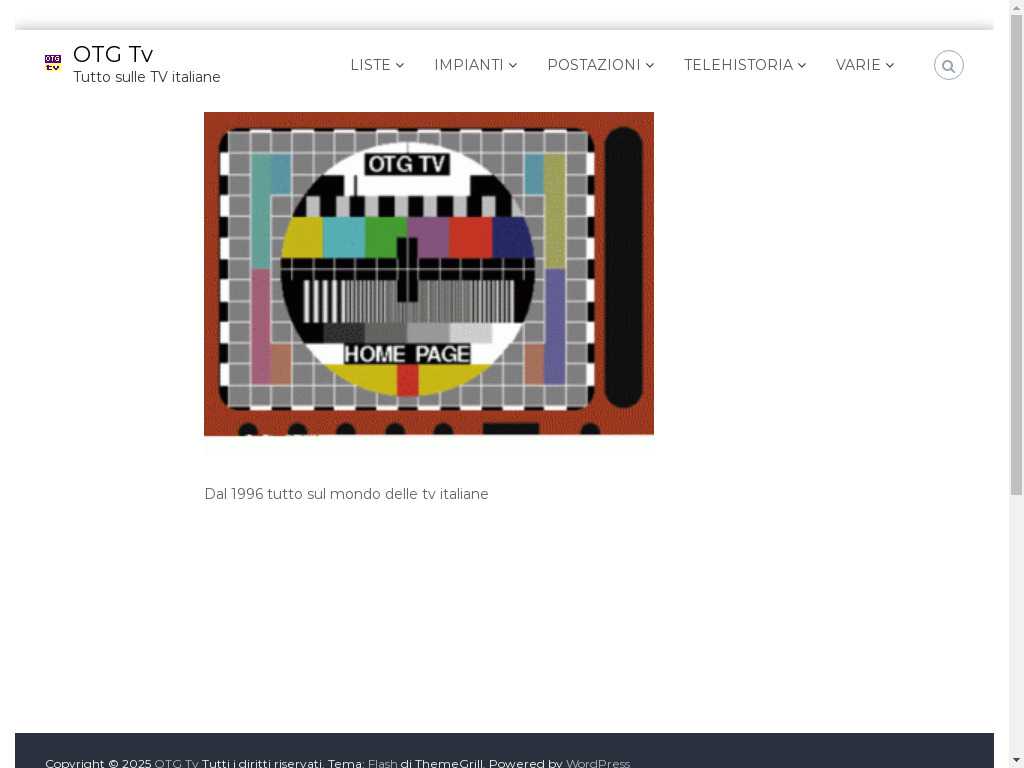Click the scrollbar down arrow
The image size is (1024, 768).
pyautogui.click(x=1016, y=761)
